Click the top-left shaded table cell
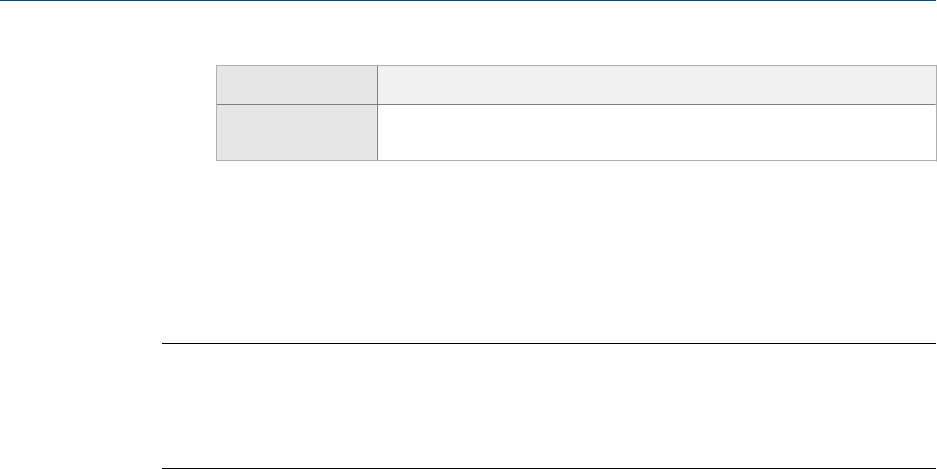937x469 pixels. pos(297,85)
